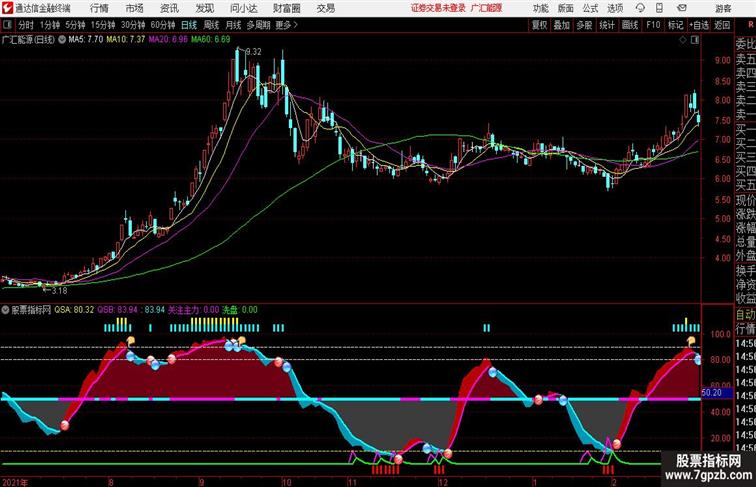Toggle the side panel icon beside diamond
The height and width of the screenshot is (487, 756).
695,40
